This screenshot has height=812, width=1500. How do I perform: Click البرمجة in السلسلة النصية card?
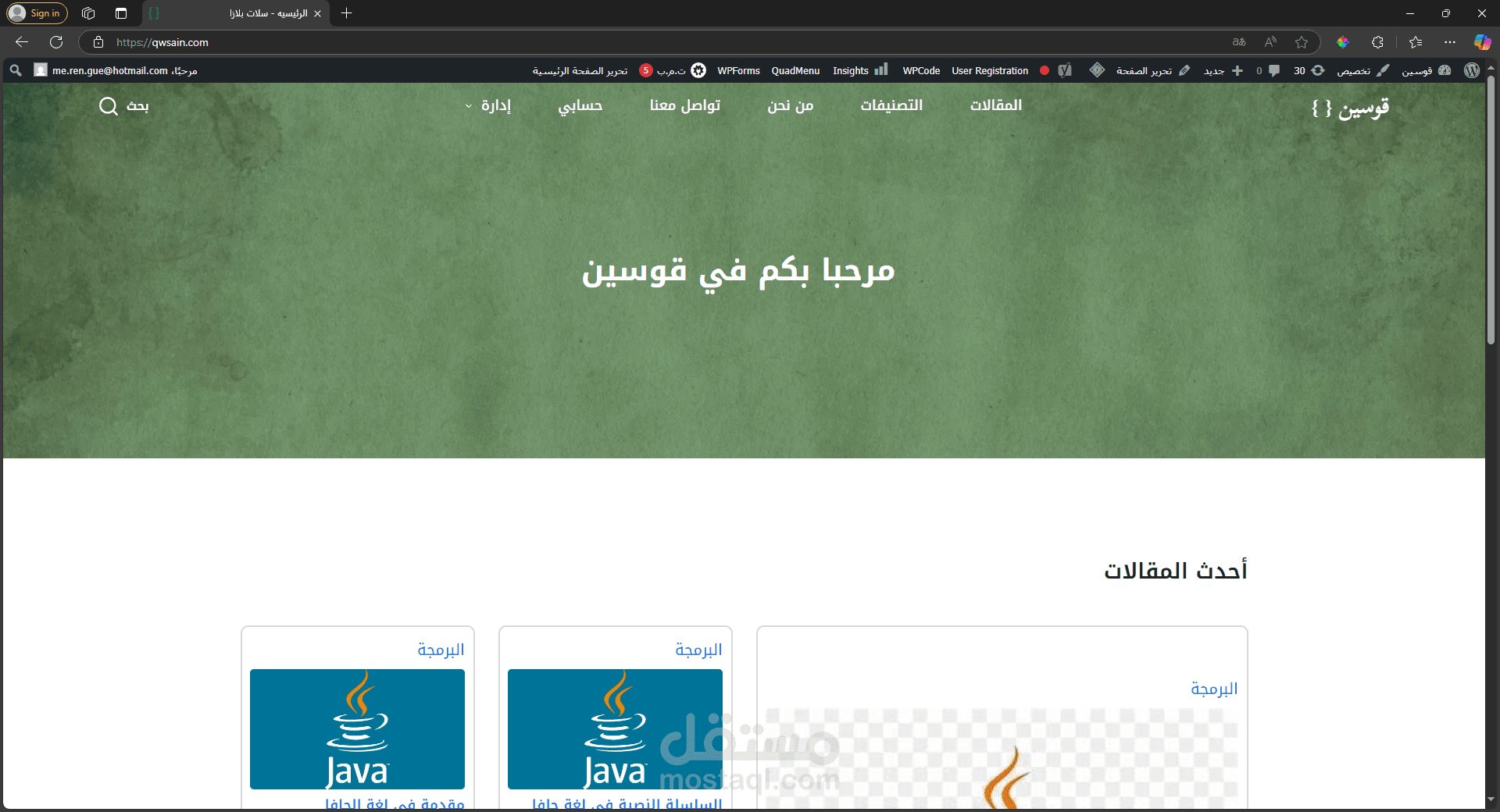point(698,650)
